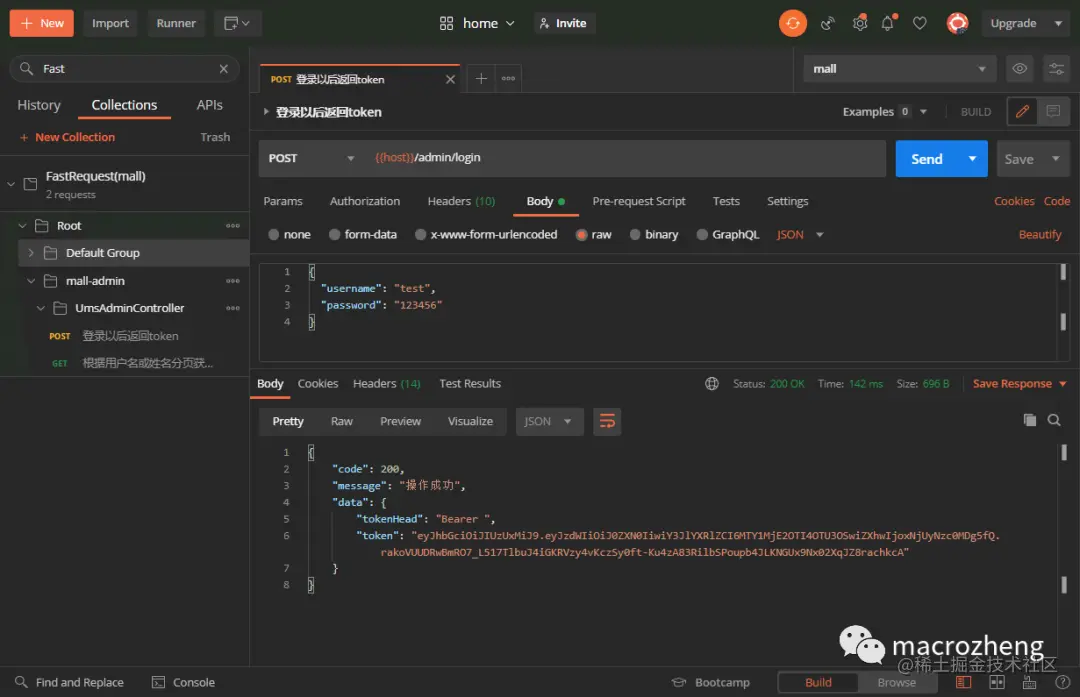Open the 'mall' environment dropdown
This screenshot has width=1080, height=697.
(x=900, y=69)
